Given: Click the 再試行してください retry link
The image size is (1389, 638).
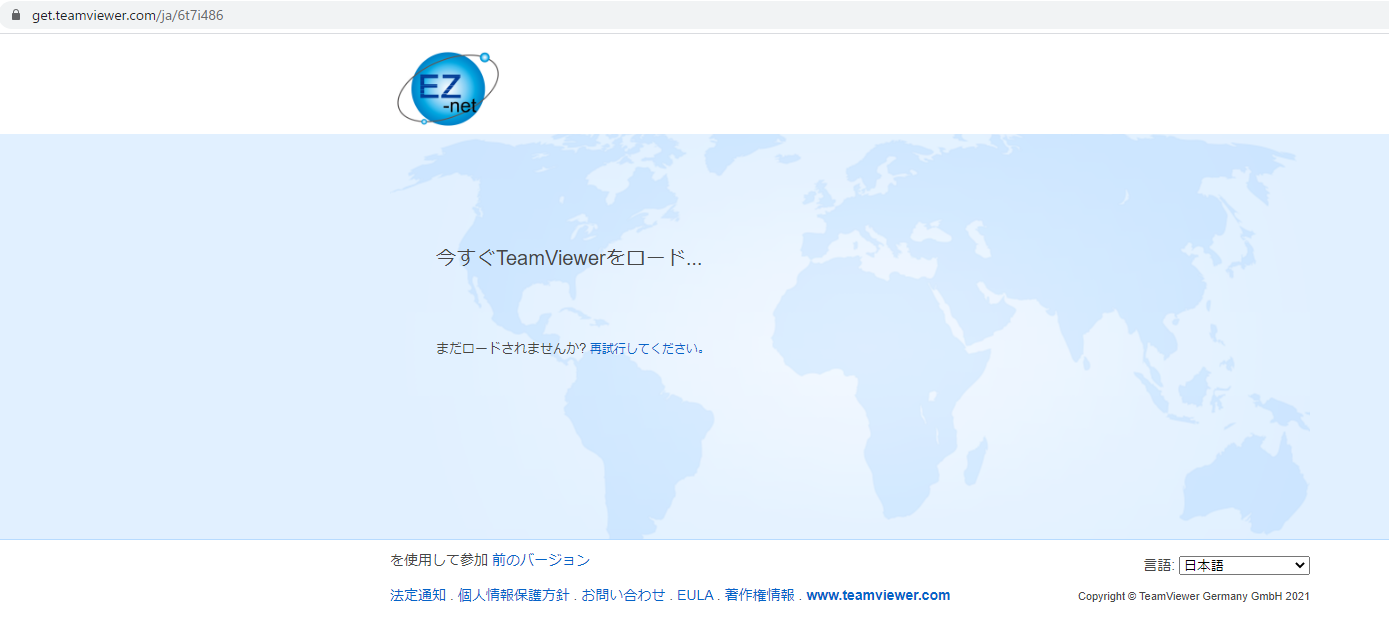Looking at the screenshot, I should click(x=647, y=349).
